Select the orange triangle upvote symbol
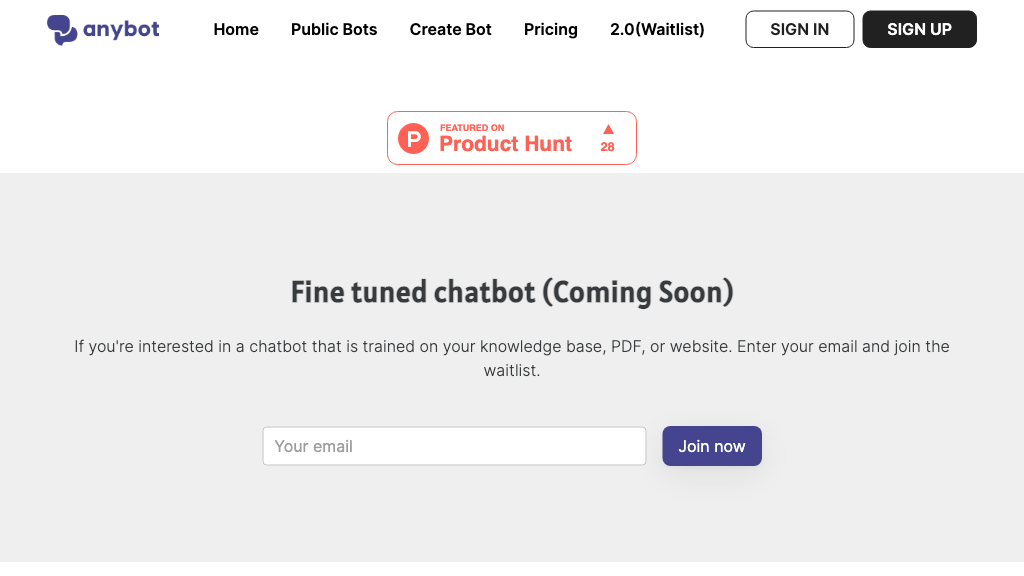 tap(607, 128)
